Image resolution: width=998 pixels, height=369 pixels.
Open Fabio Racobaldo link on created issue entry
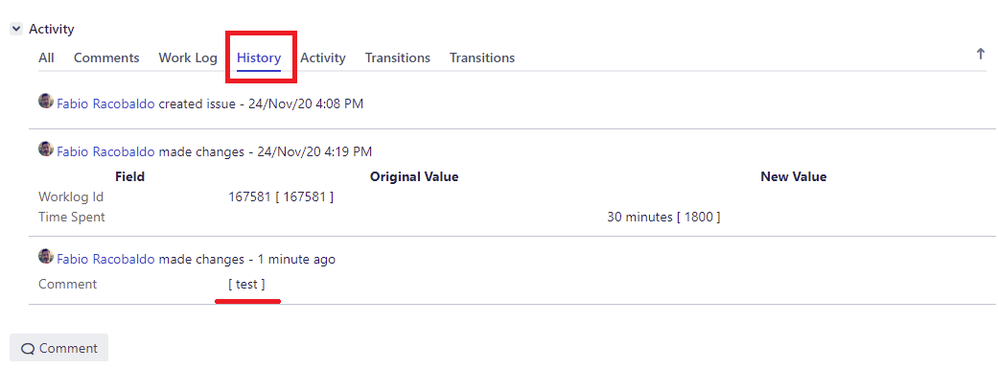106,104
